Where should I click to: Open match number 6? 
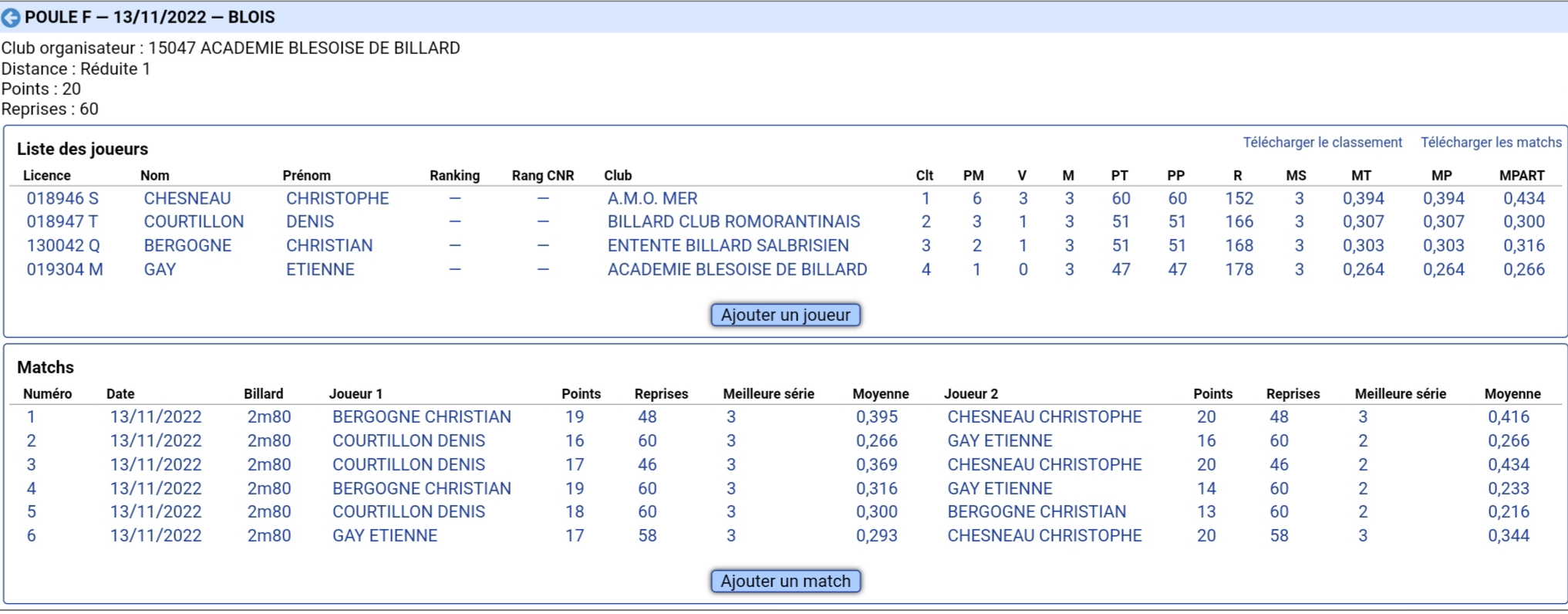[x=31, y=535]
